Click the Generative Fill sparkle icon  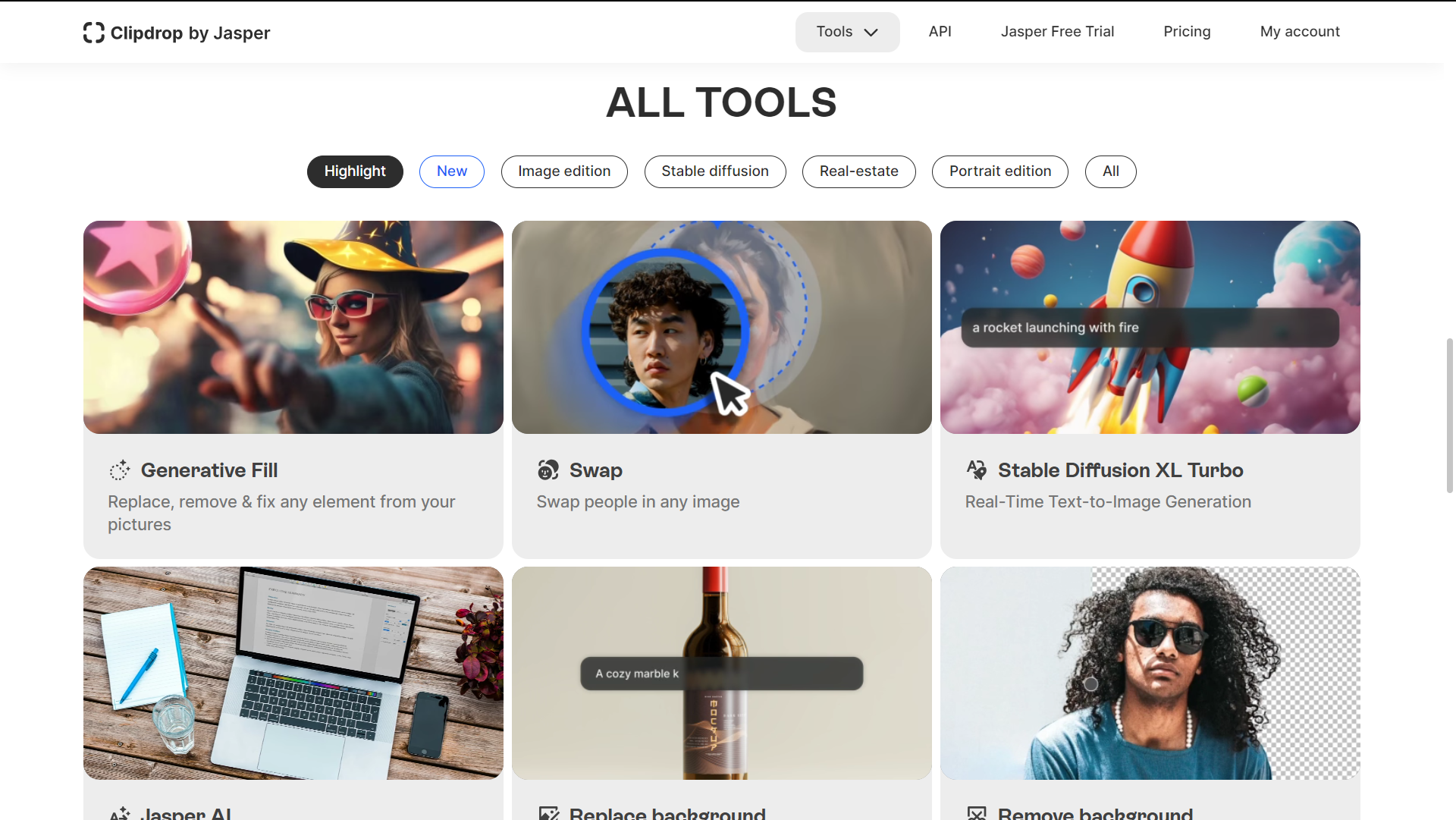[x=120, y=470]
